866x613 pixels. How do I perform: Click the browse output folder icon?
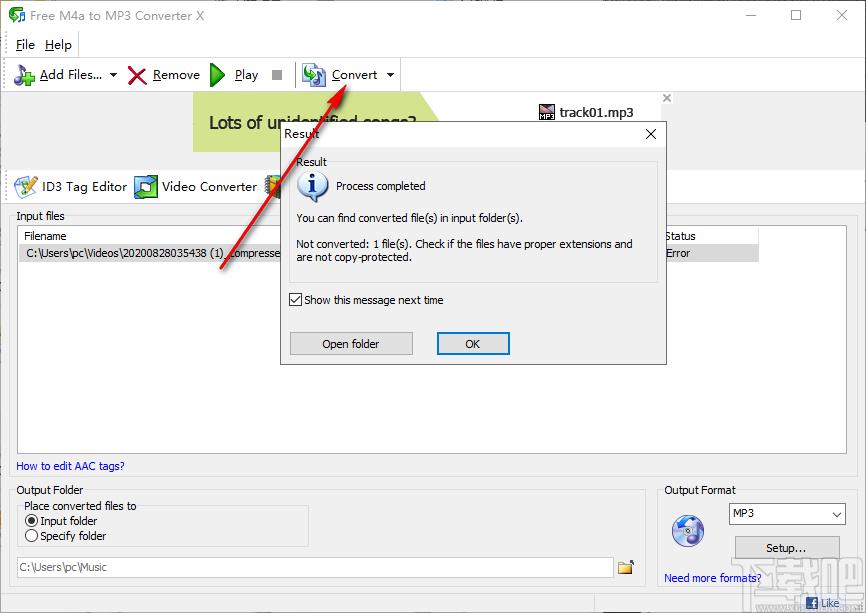[x=626, y=568]
